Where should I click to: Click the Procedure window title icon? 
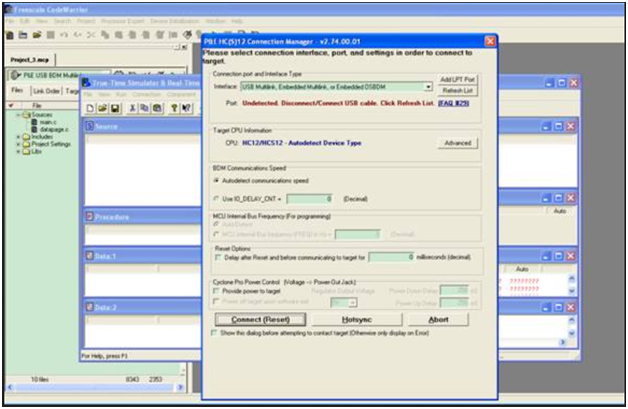[x=90, y=217]
